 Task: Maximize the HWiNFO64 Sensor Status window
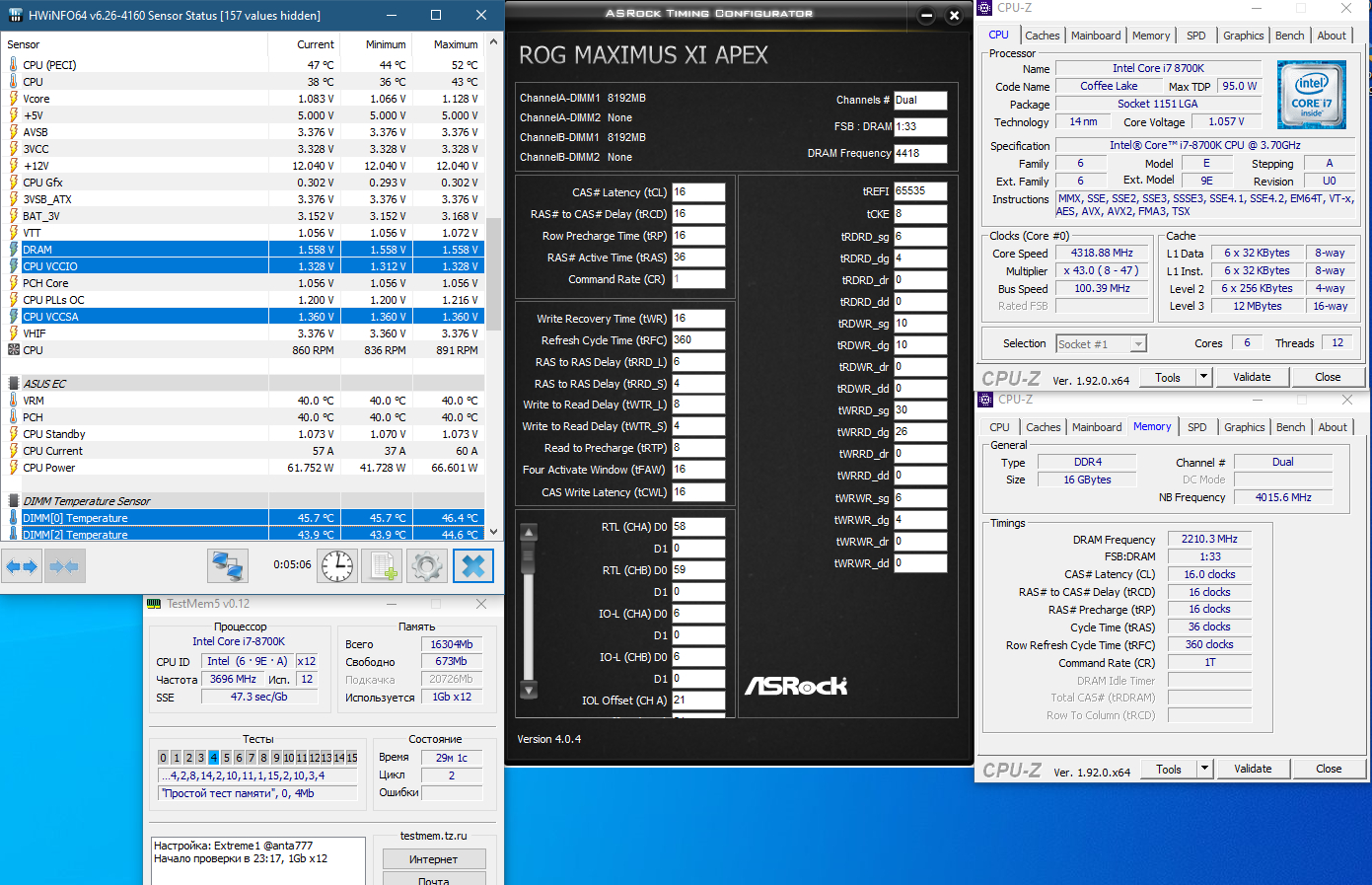point(436,15)
